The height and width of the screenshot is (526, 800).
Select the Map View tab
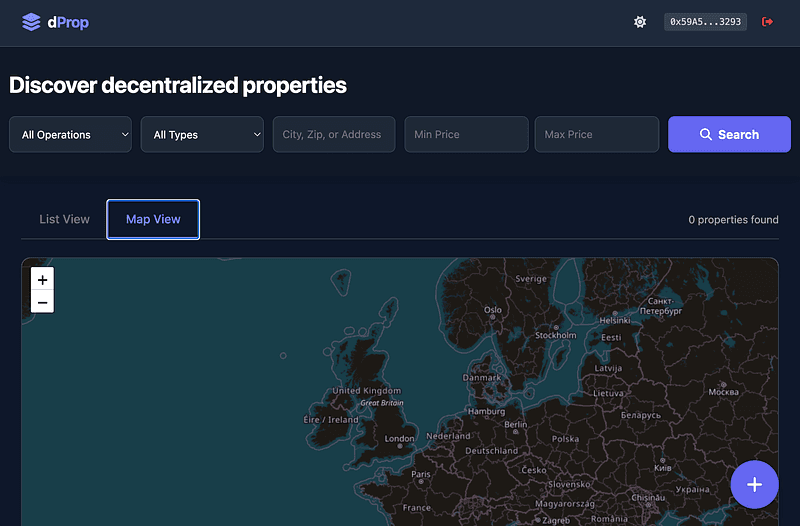click(x=153, y=219)
